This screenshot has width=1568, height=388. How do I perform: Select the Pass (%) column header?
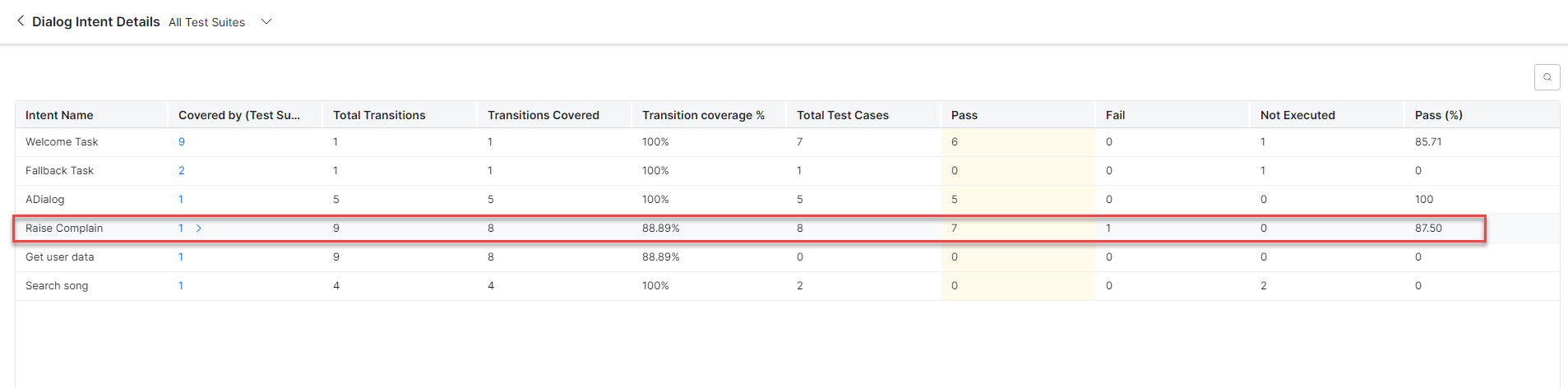(1438, 115)
